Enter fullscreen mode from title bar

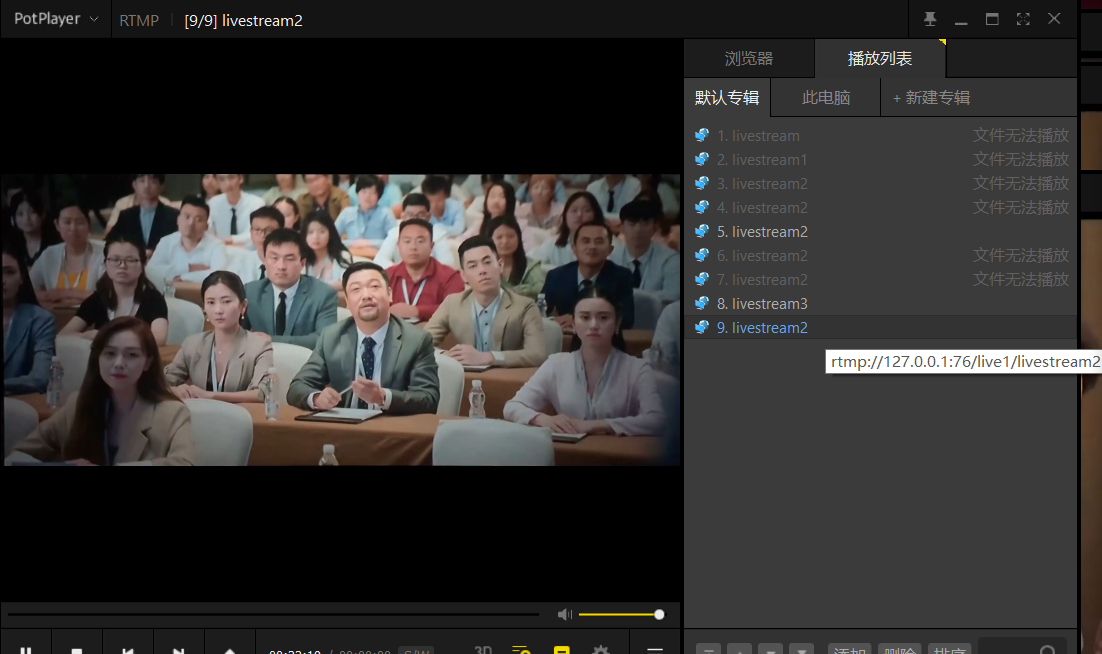(1023, 19)
